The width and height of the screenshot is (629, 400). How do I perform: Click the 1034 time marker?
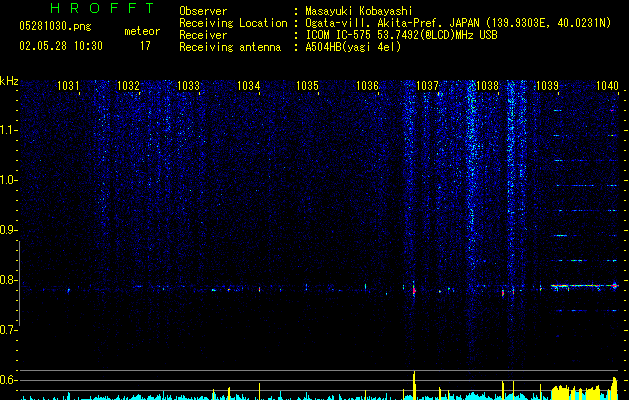coord(248,86)
